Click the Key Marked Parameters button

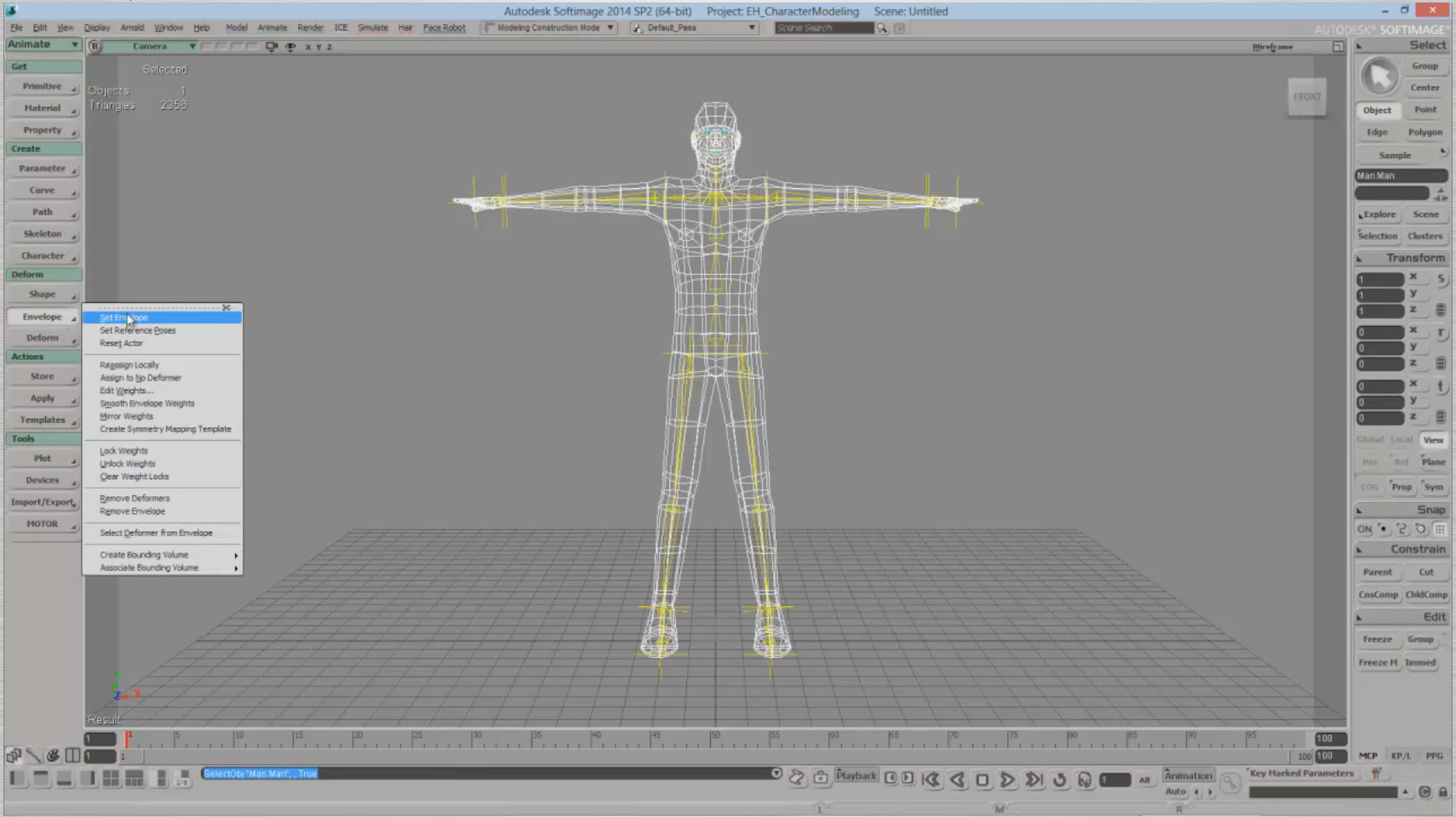click(1301, 774)
